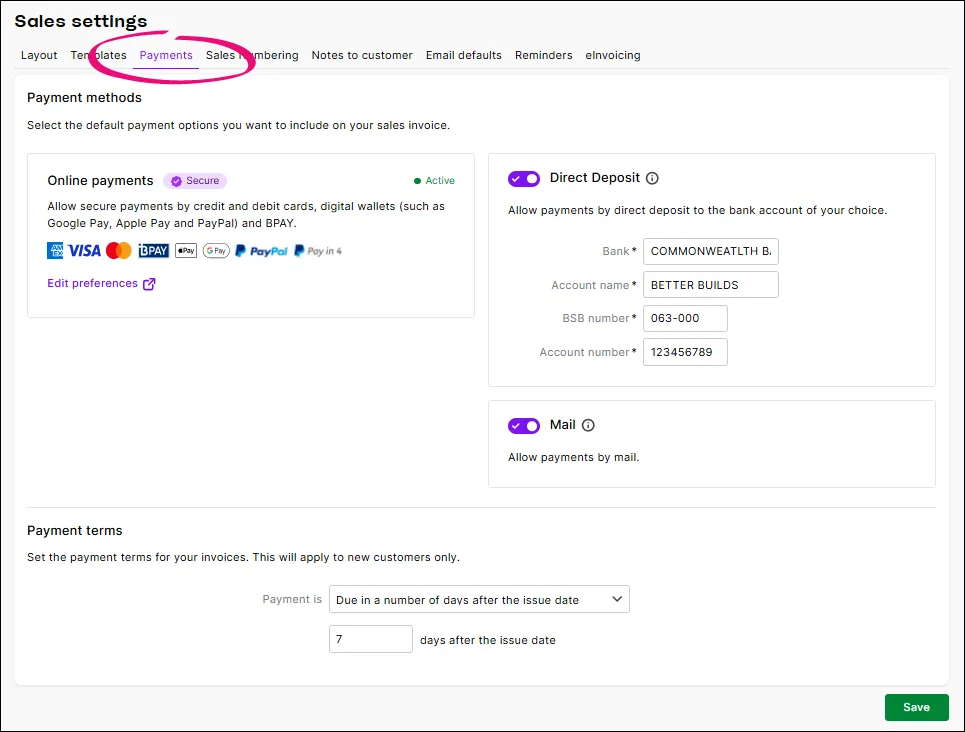Click the info icon beside Direct Deposit

(x=652, y=178)
